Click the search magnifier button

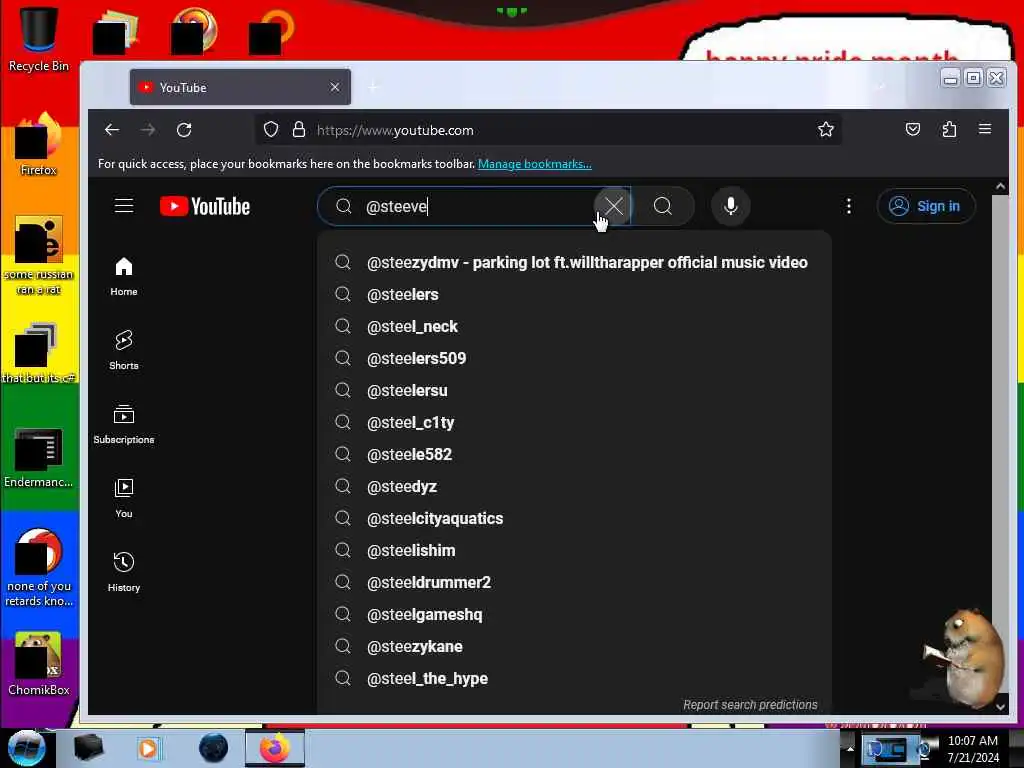(x=663, y=206)
